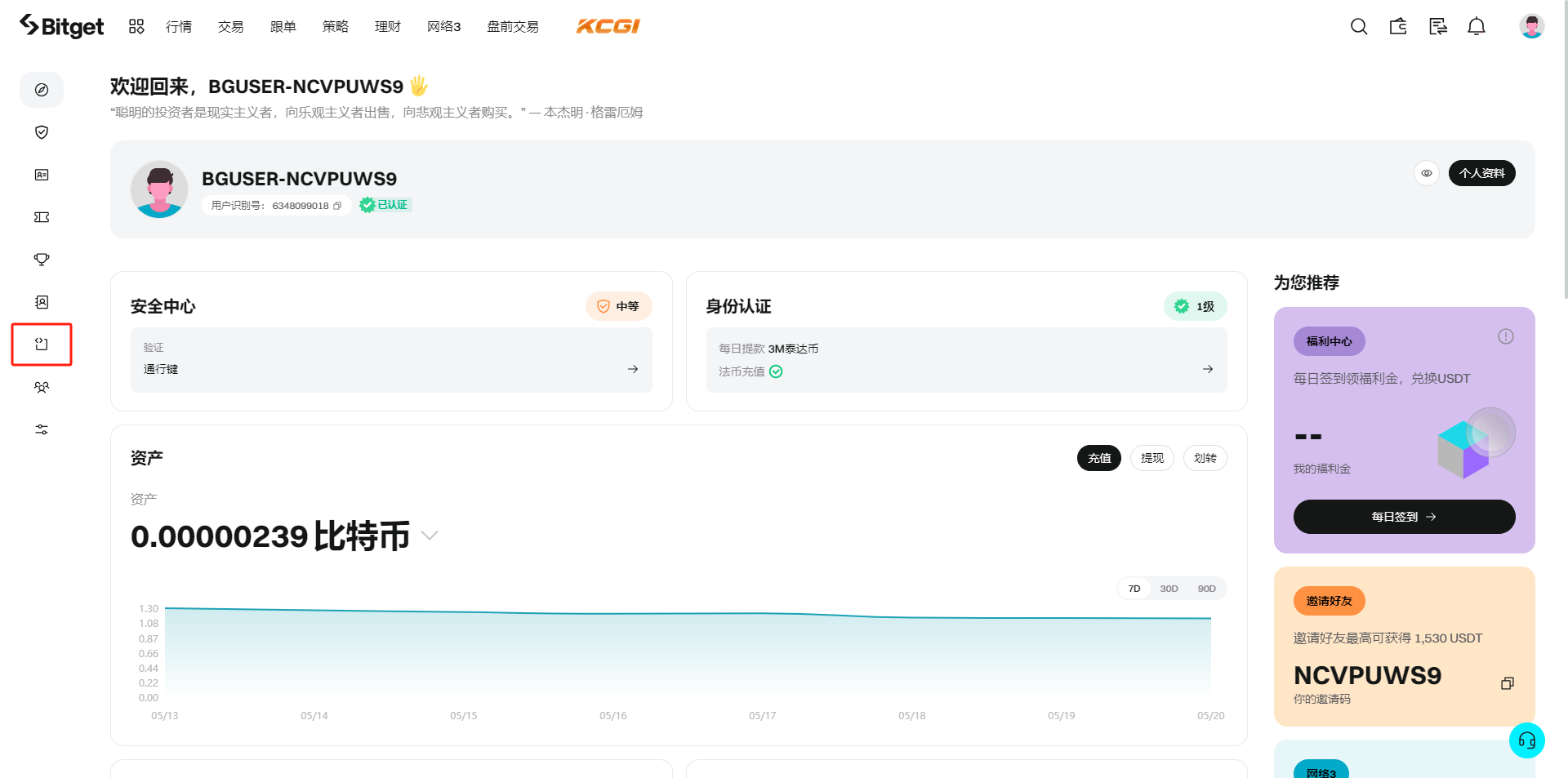Open the notifications bell
1568x778 pixels.
pos(1477,26)
